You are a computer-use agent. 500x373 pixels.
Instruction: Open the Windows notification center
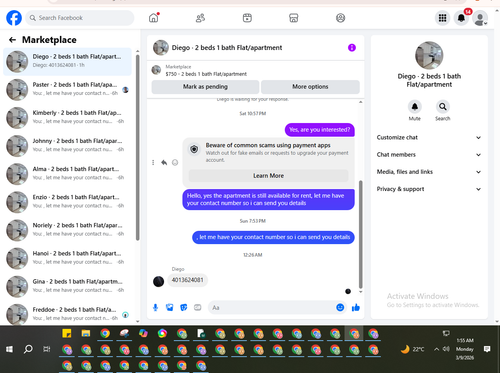pos(487,349)
